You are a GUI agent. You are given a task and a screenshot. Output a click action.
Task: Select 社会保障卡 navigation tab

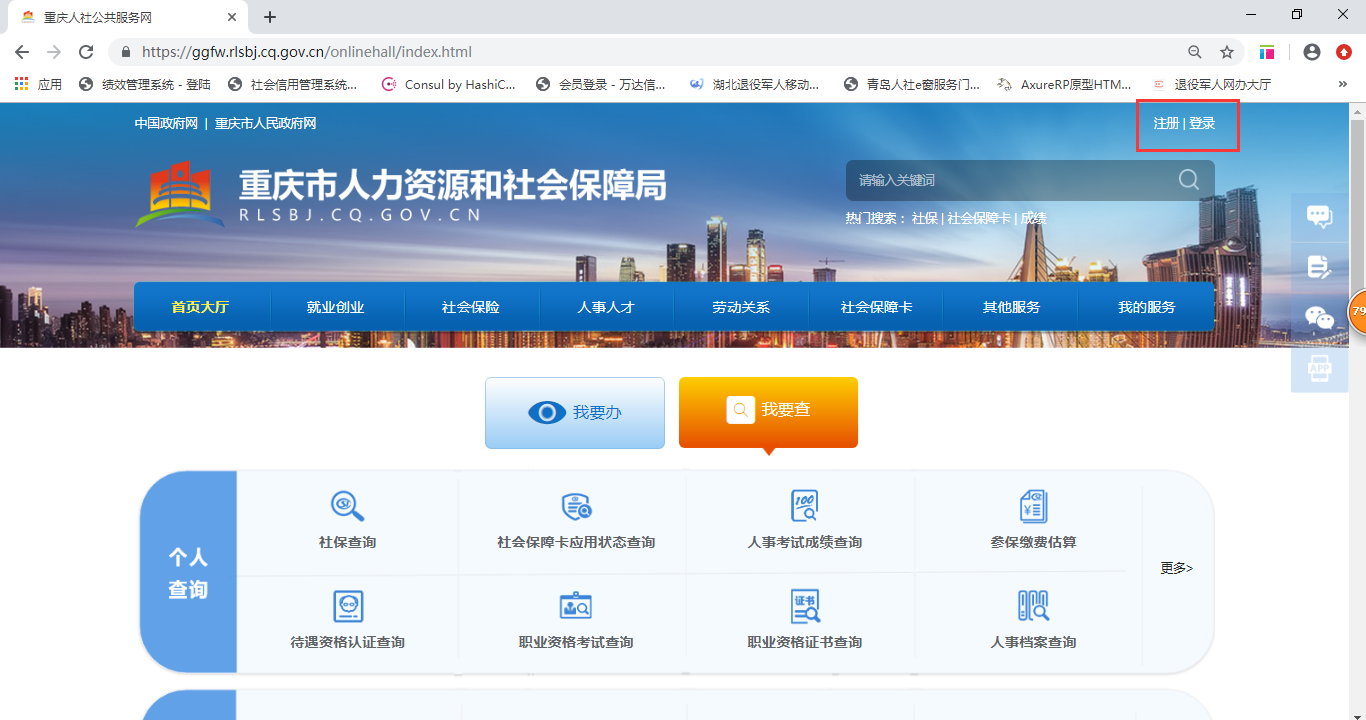(876, 307)
